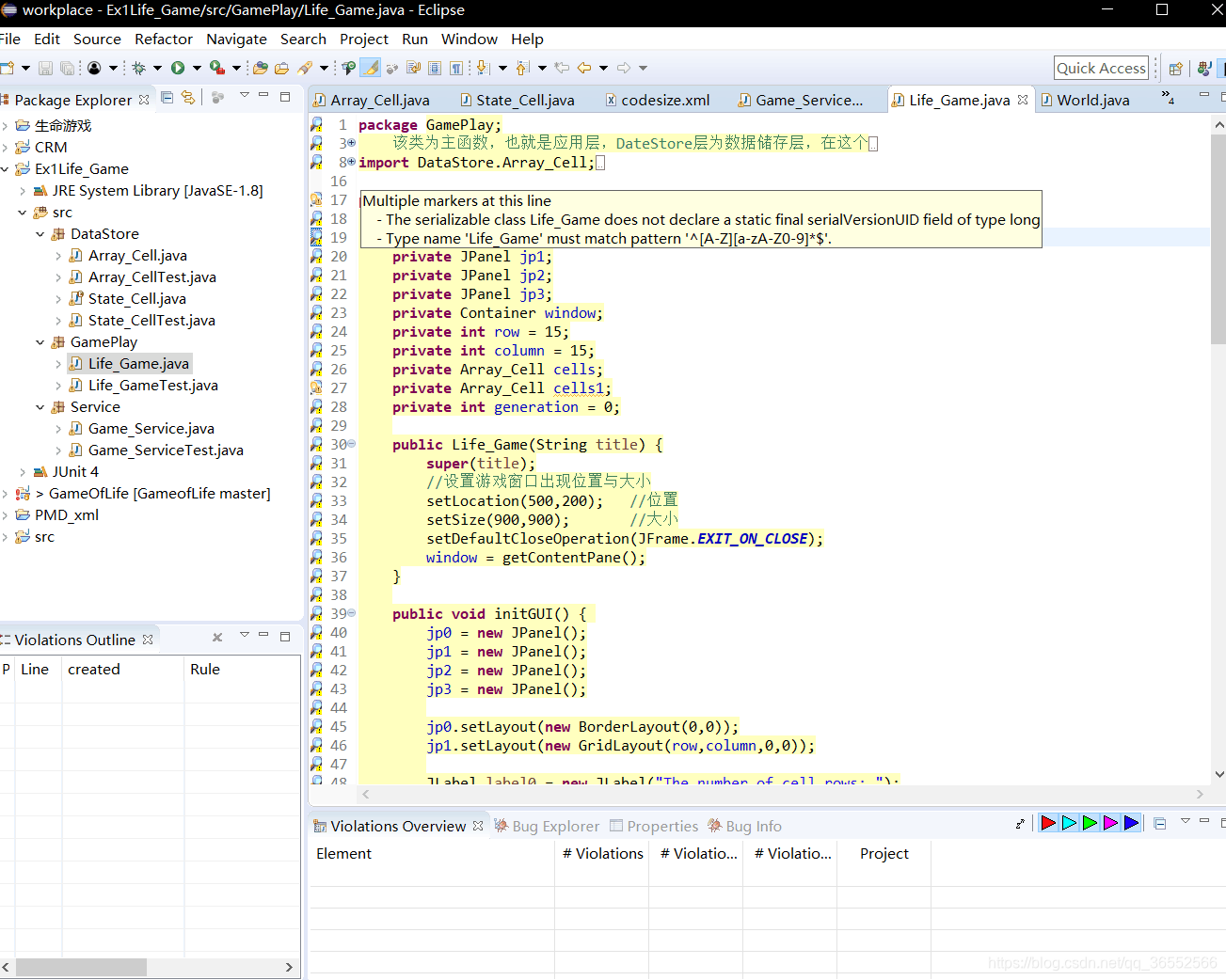Select Game_Service.java in Package Explorer
The image size is (1226, 980).
[x=142, y=429]
